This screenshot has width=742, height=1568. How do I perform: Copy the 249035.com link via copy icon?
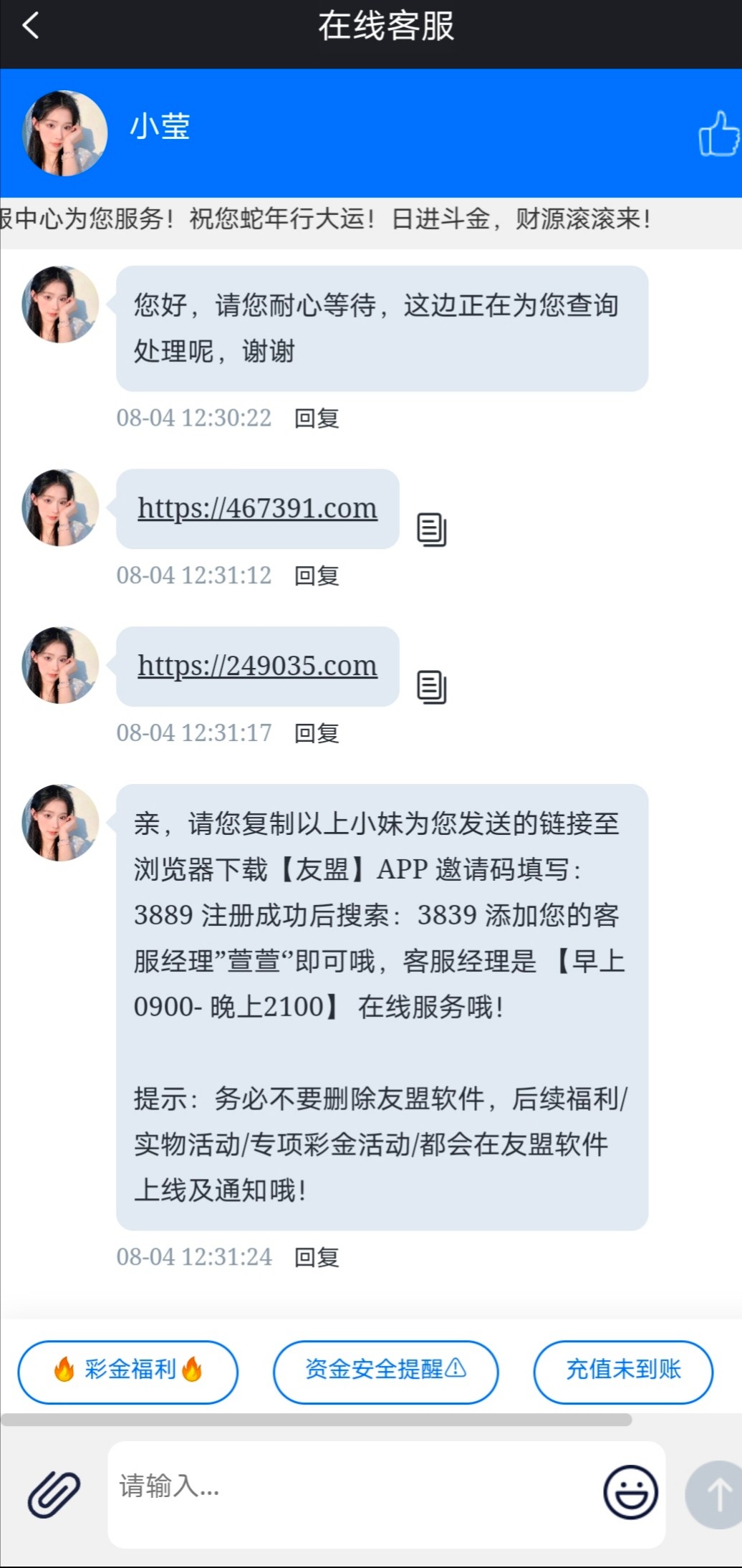tap(432, 688)
